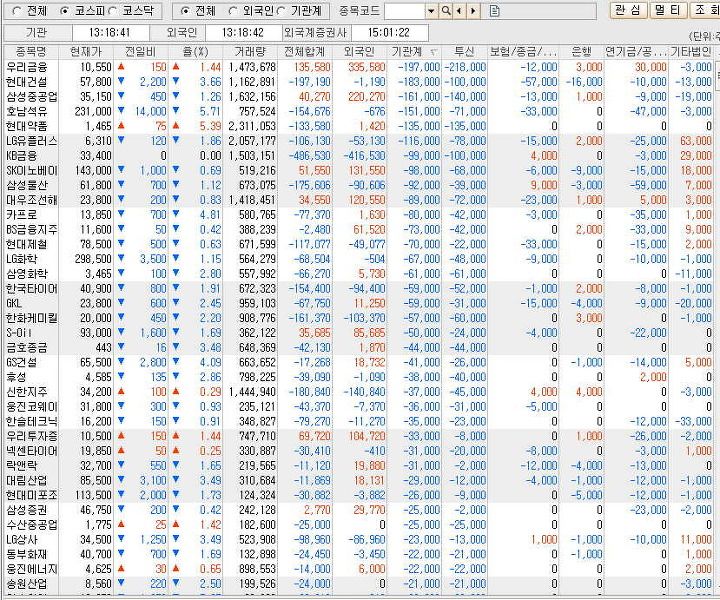Click the down triangle in LG상사 row

pyautogui.click(x=121, y=538)
